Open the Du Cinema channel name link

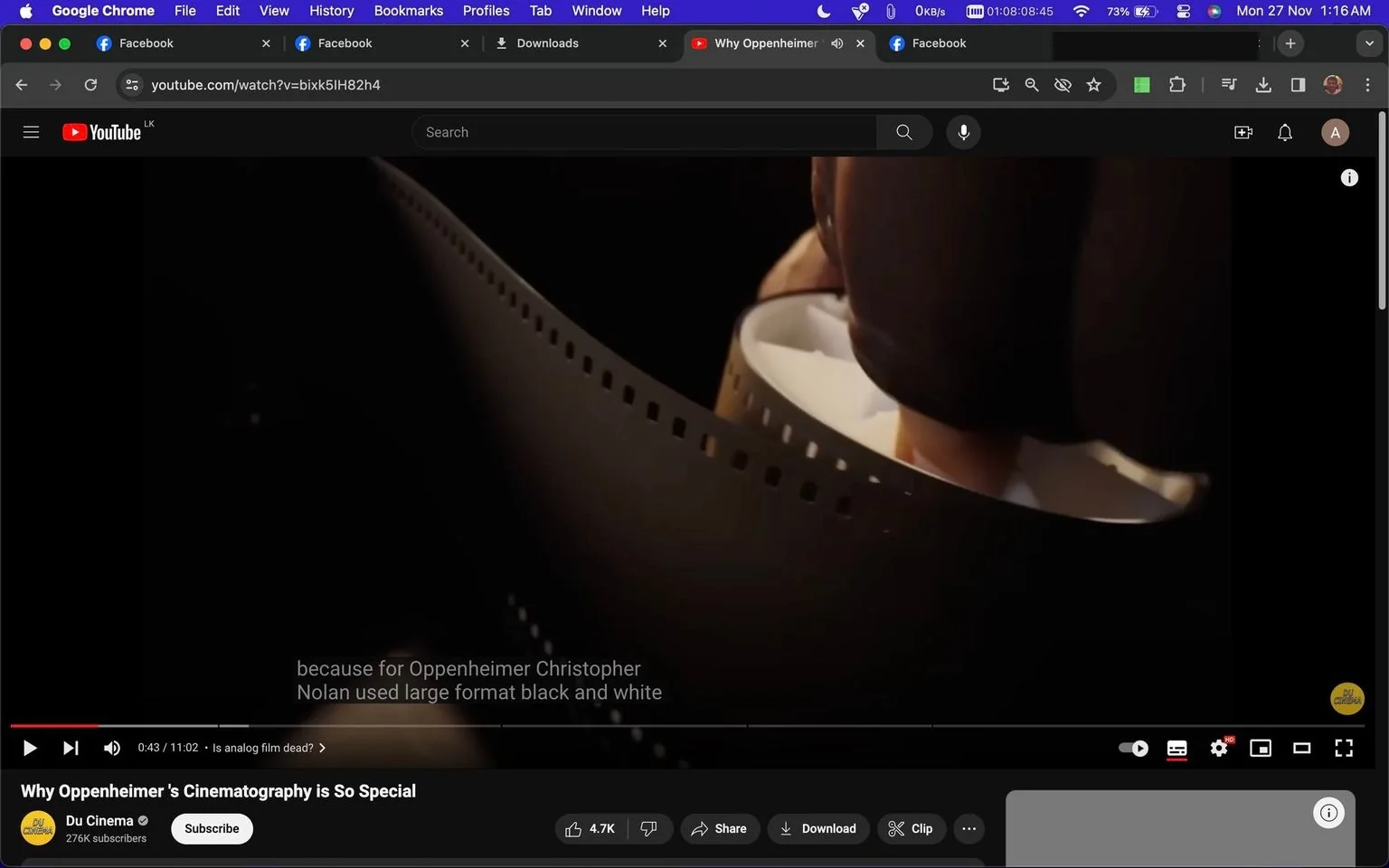coord(99,821)
